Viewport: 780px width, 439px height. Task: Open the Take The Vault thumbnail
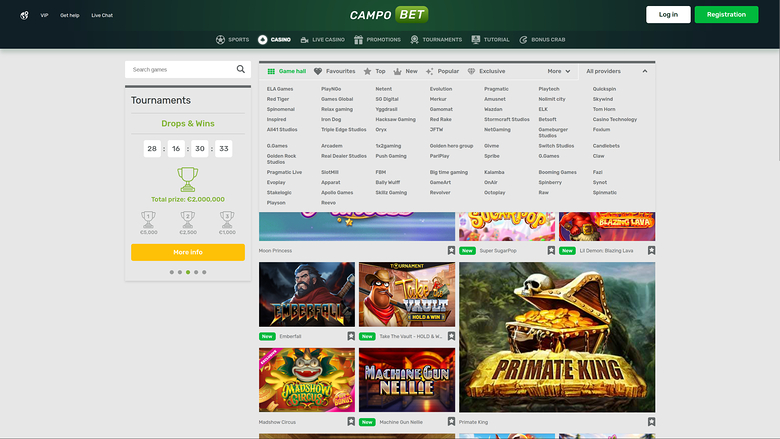pos(407,294)
